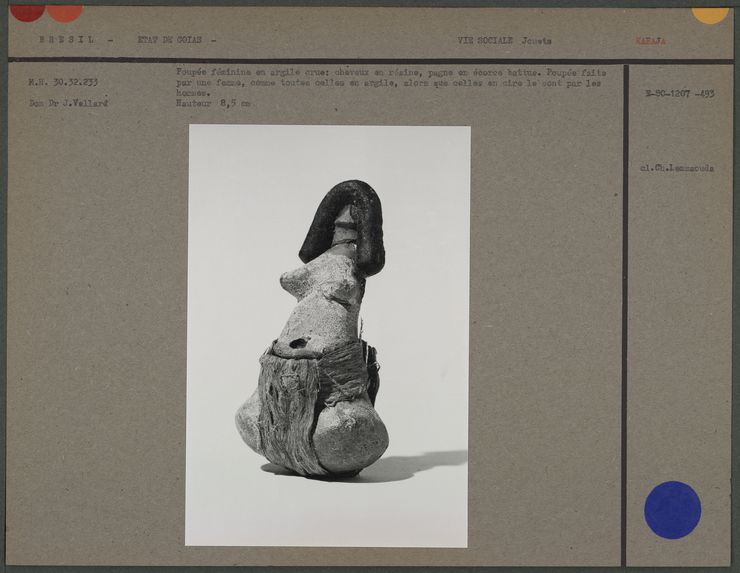Click the dark red dot at top-left
This screenshot has width=740, height=573.
pos(27,11)
